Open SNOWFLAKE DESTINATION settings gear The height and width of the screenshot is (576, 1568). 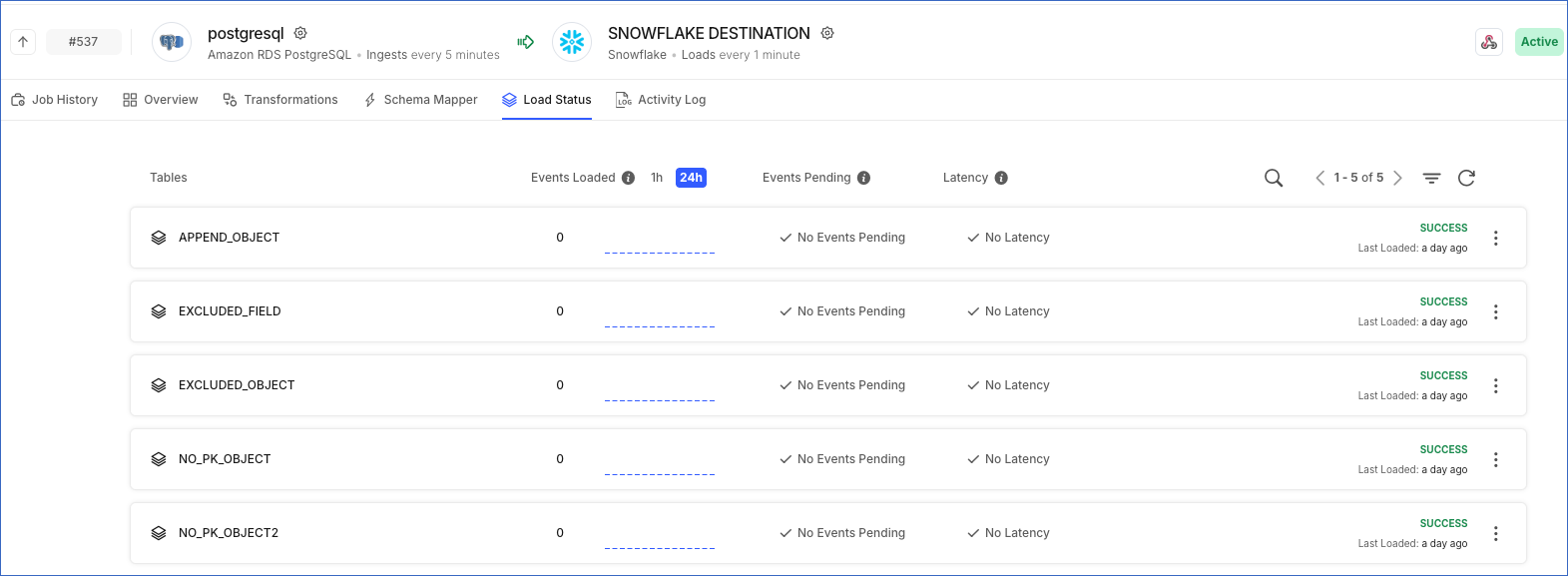(827, 33)
